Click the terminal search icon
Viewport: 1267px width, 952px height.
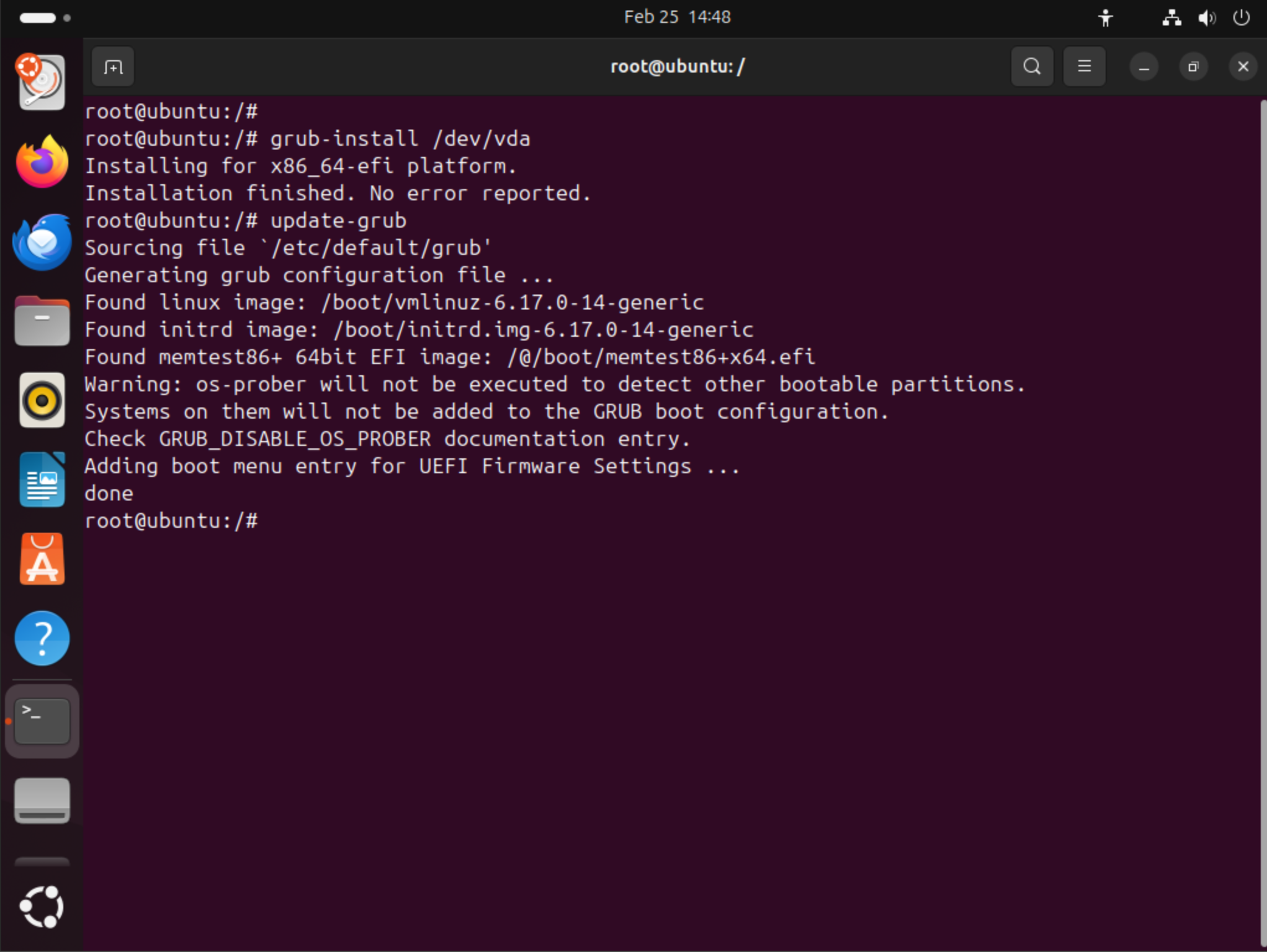1032,66
